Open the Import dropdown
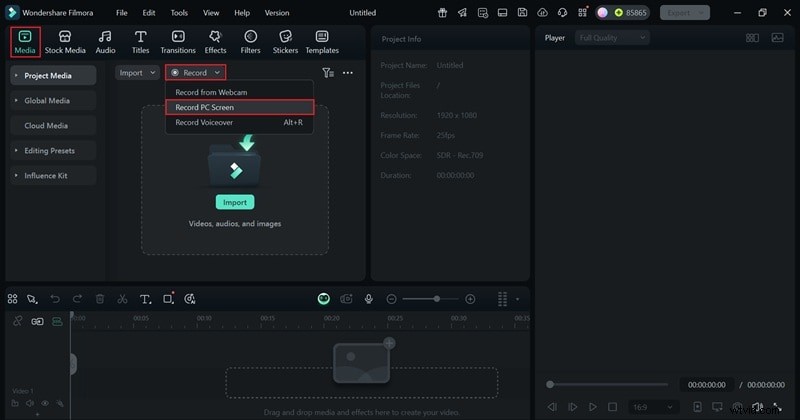 coord(137,73)
